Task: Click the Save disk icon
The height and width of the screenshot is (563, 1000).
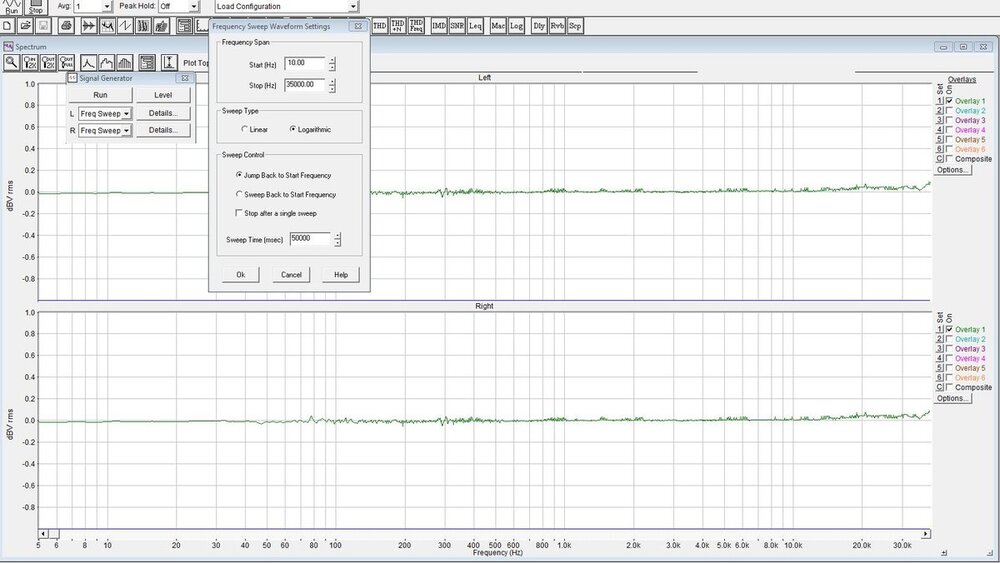Action: (43, 26)
